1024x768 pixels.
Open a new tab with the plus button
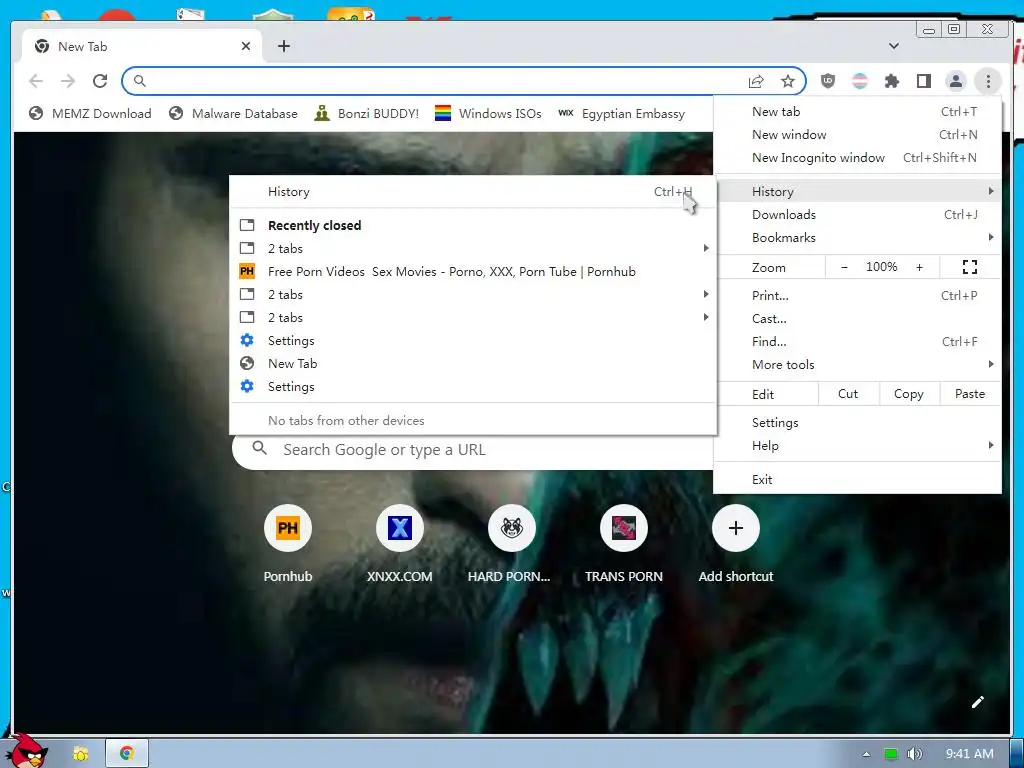[283, 46]
